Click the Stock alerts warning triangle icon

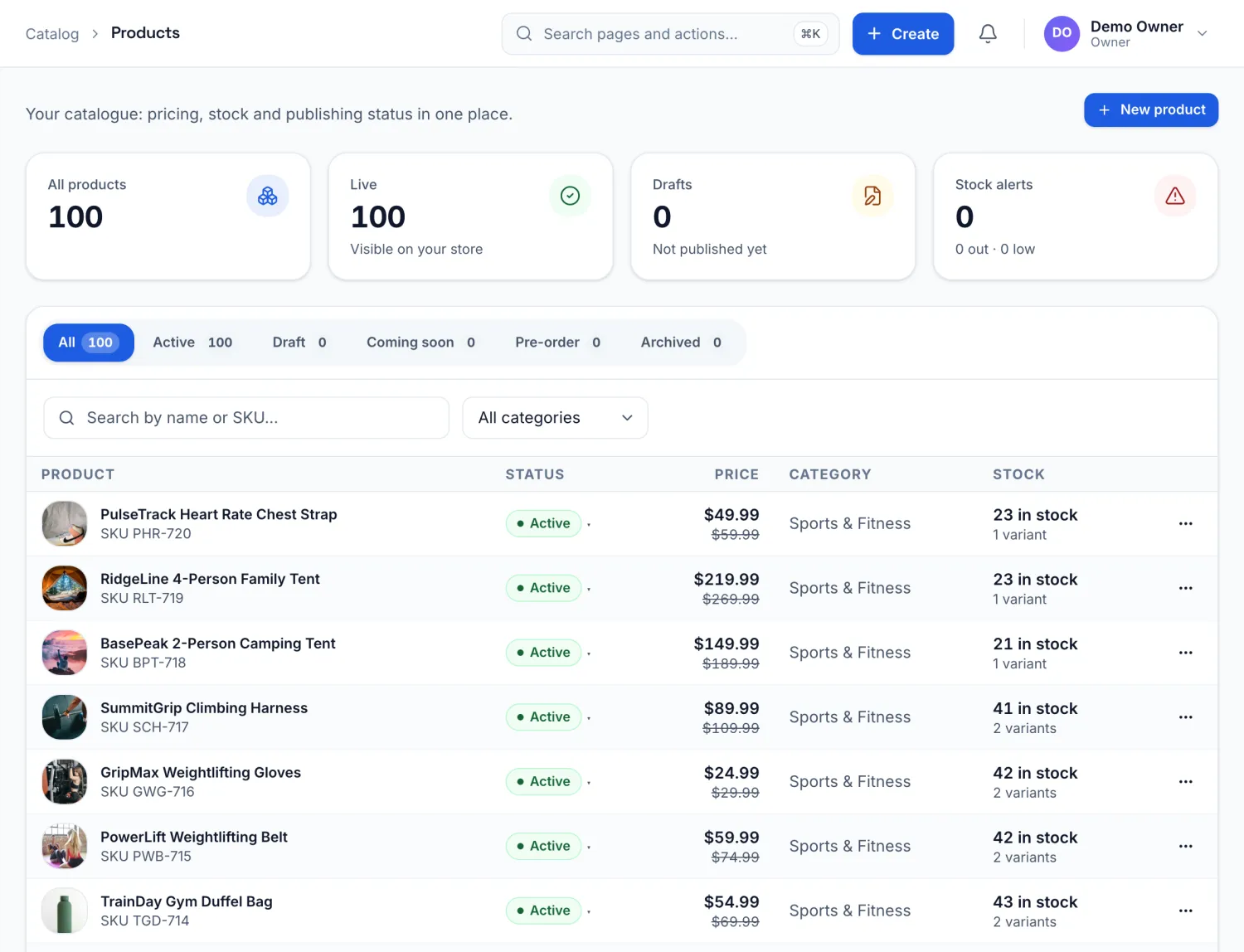click(x=1175, y=196)
